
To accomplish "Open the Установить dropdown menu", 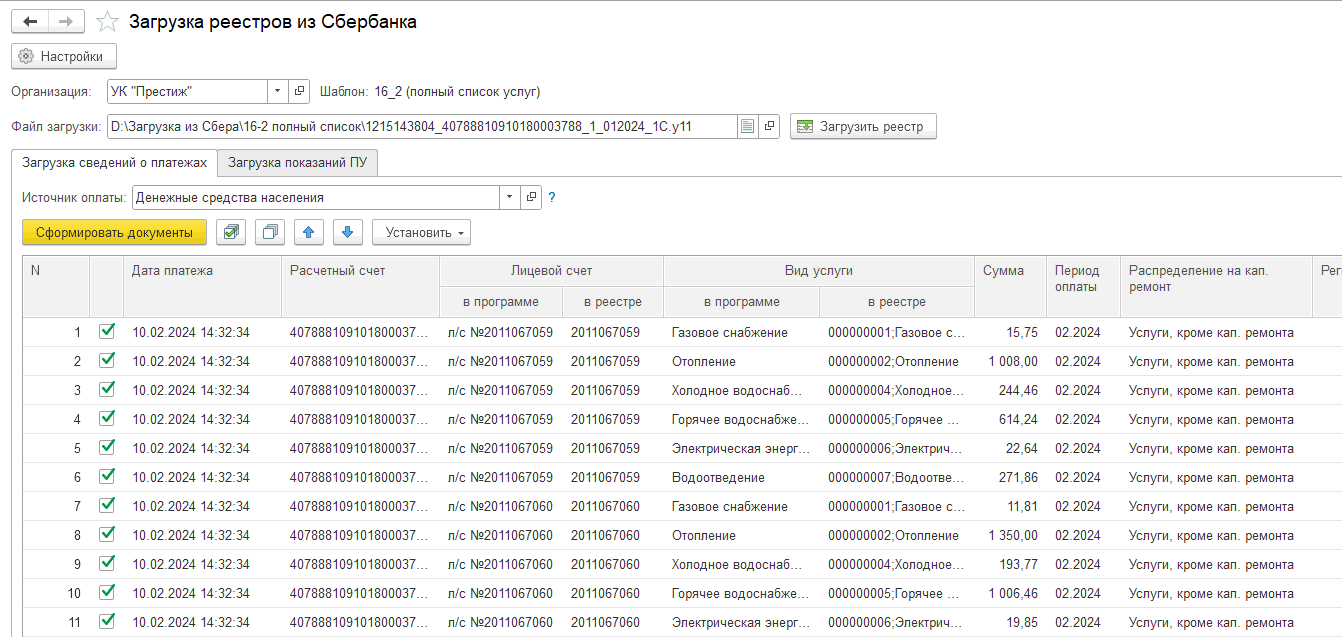I will [x=421, y=232].
